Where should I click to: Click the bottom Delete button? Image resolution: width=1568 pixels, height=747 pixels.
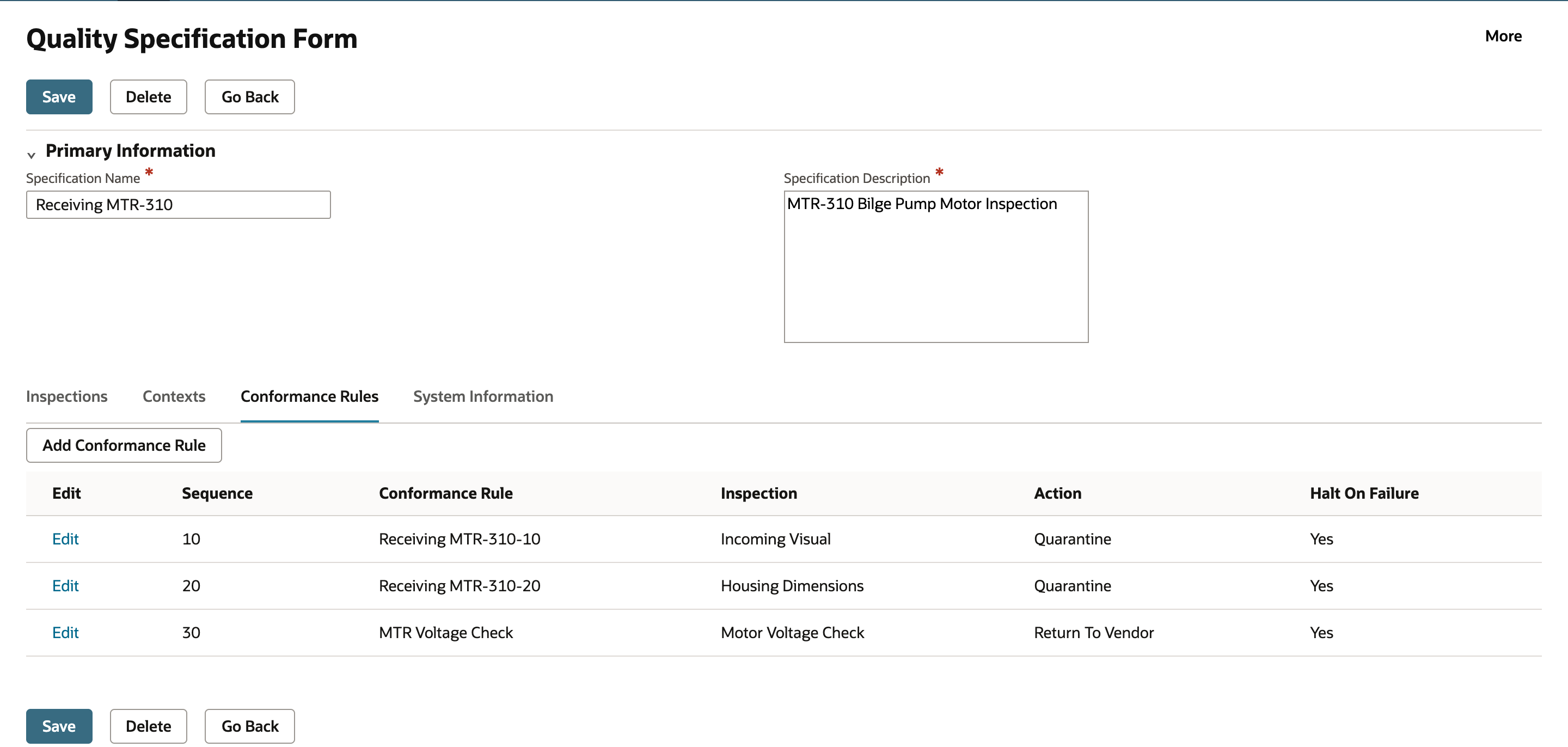pyautogui.click(x=149, y=726)
